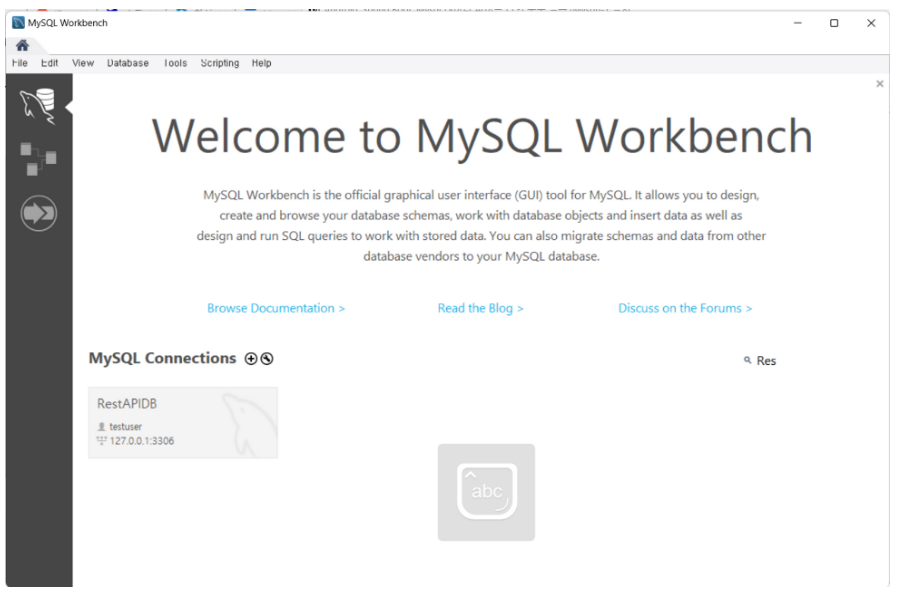905x597 pixels.
Task: Open the Home tab icon
Action: click(23, 45)
